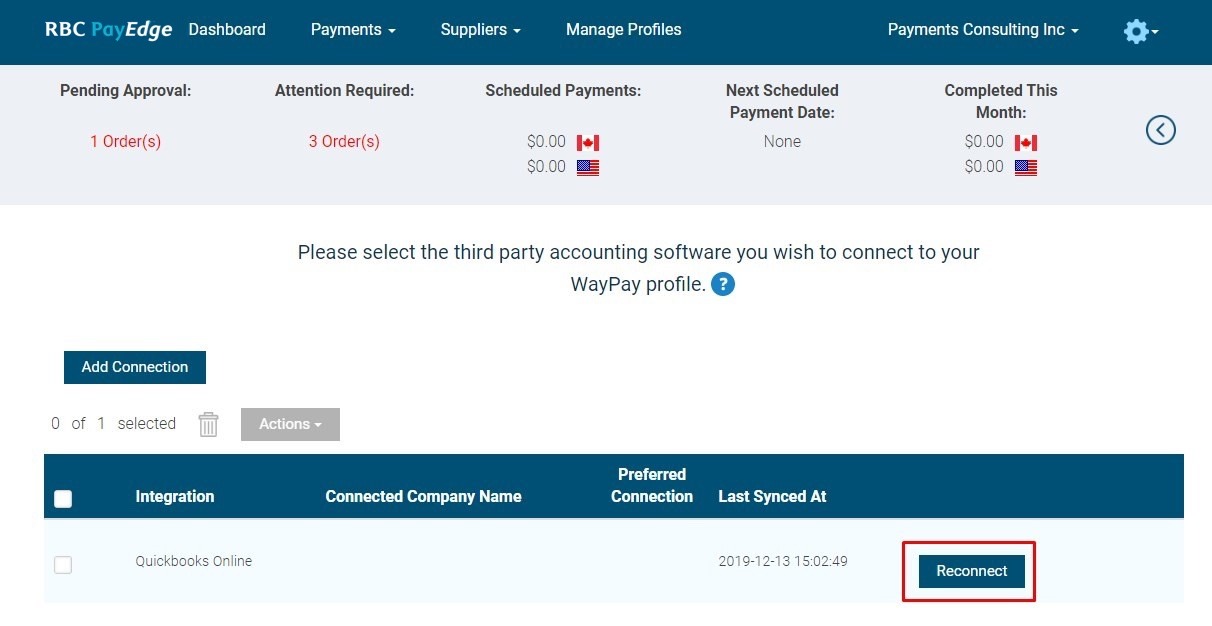Open the Actions dropdown button
This screenshot has height=626, width=1212.
(x=290, y=424)
